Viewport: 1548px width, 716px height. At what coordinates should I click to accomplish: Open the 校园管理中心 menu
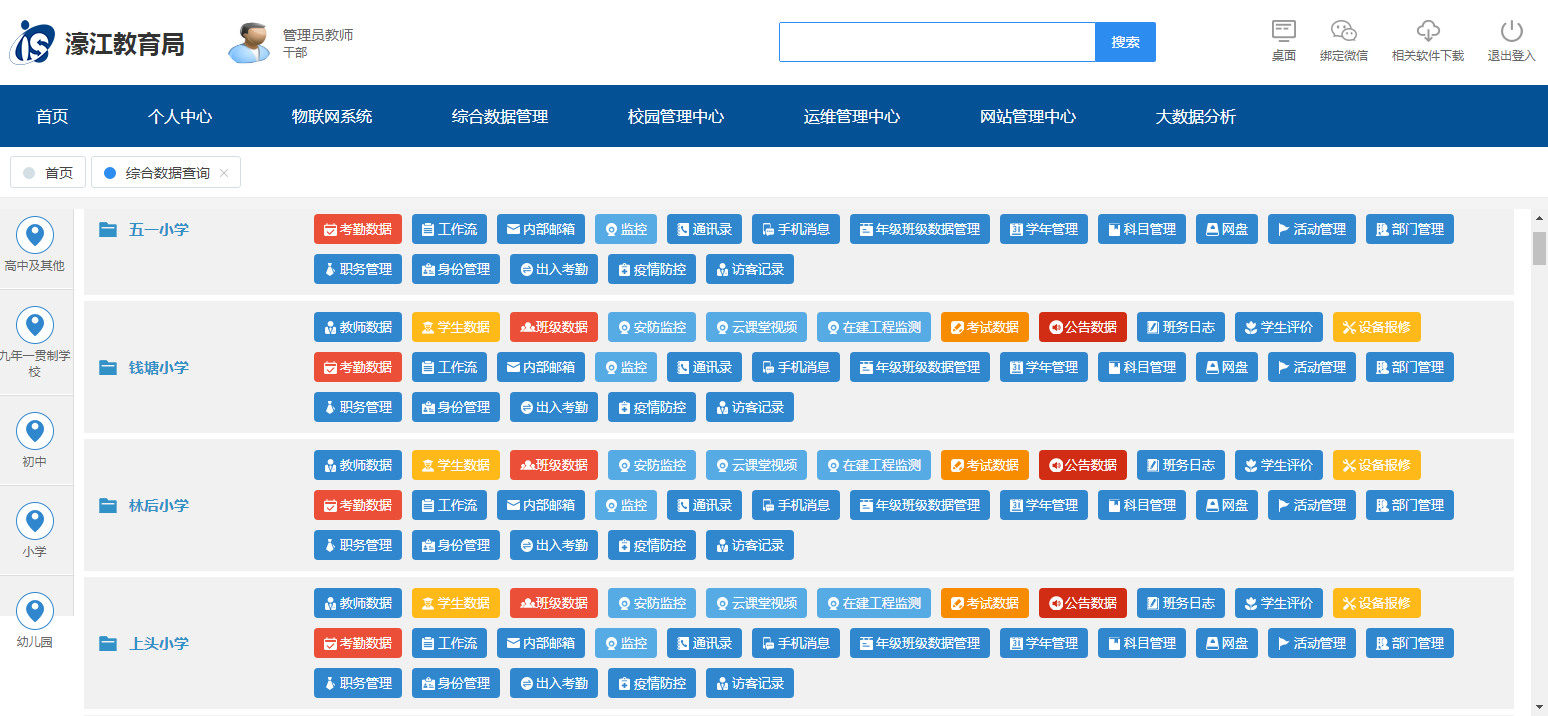(x=676, y=116)
